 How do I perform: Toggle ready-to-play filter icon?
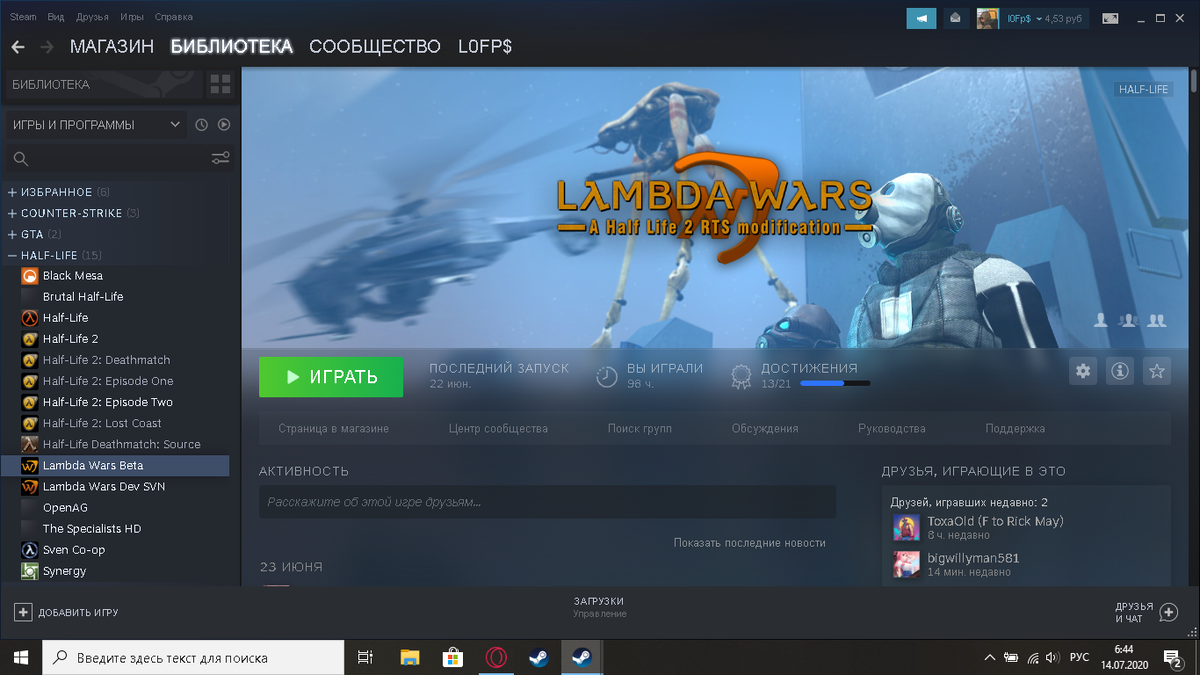coord(224,125)
